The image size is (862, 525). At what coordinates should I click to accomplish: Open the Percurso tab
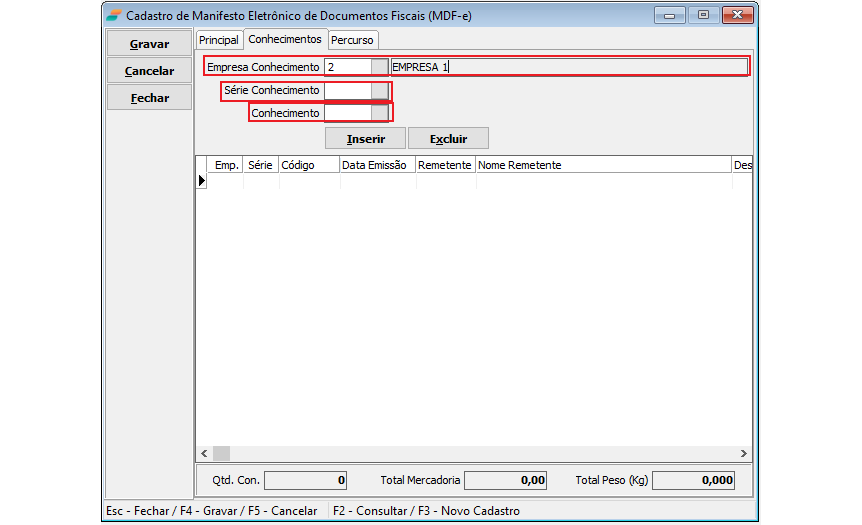(x=352, y=40)
